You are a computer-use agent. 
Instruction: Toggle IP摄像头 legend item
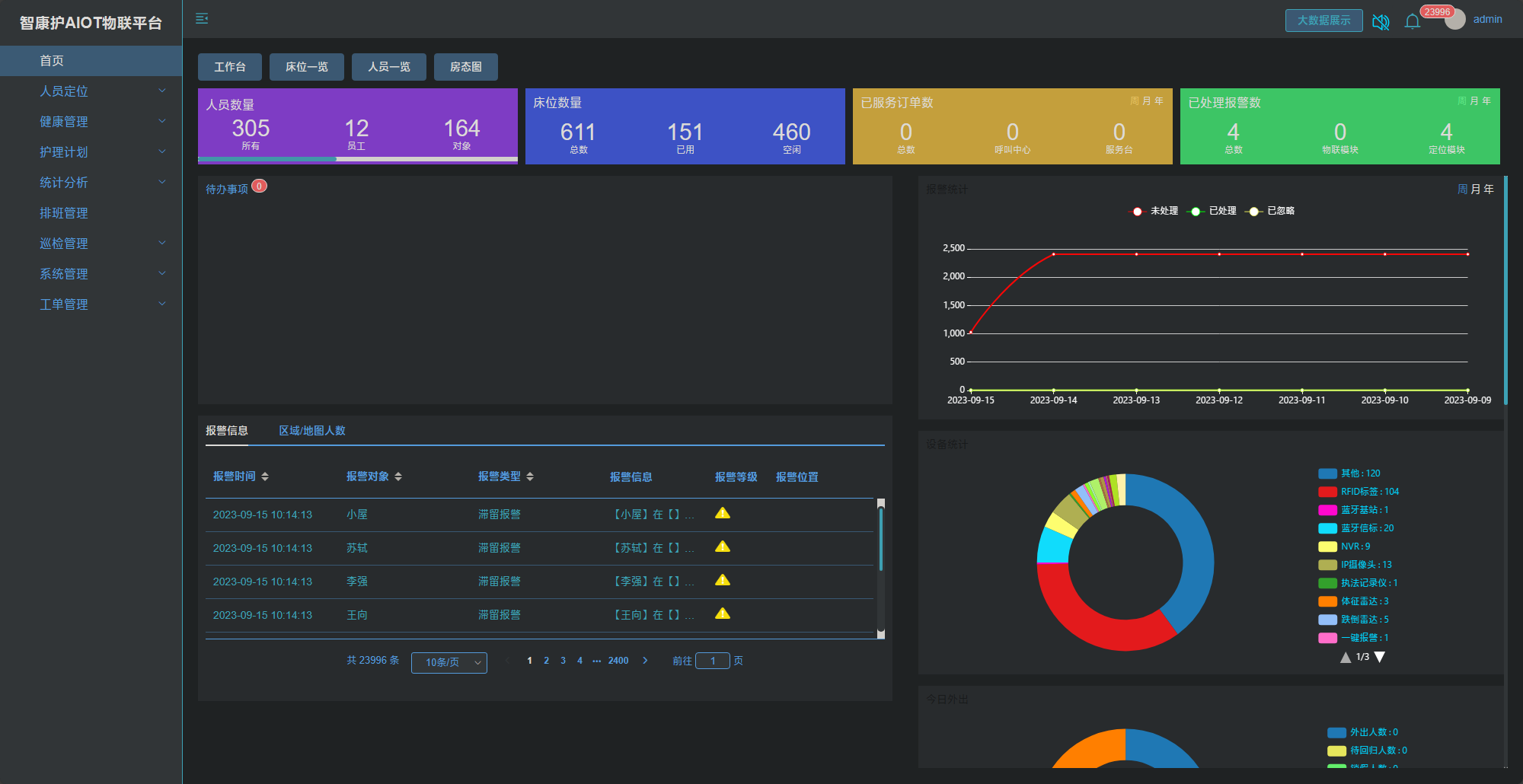(1355, 565)
